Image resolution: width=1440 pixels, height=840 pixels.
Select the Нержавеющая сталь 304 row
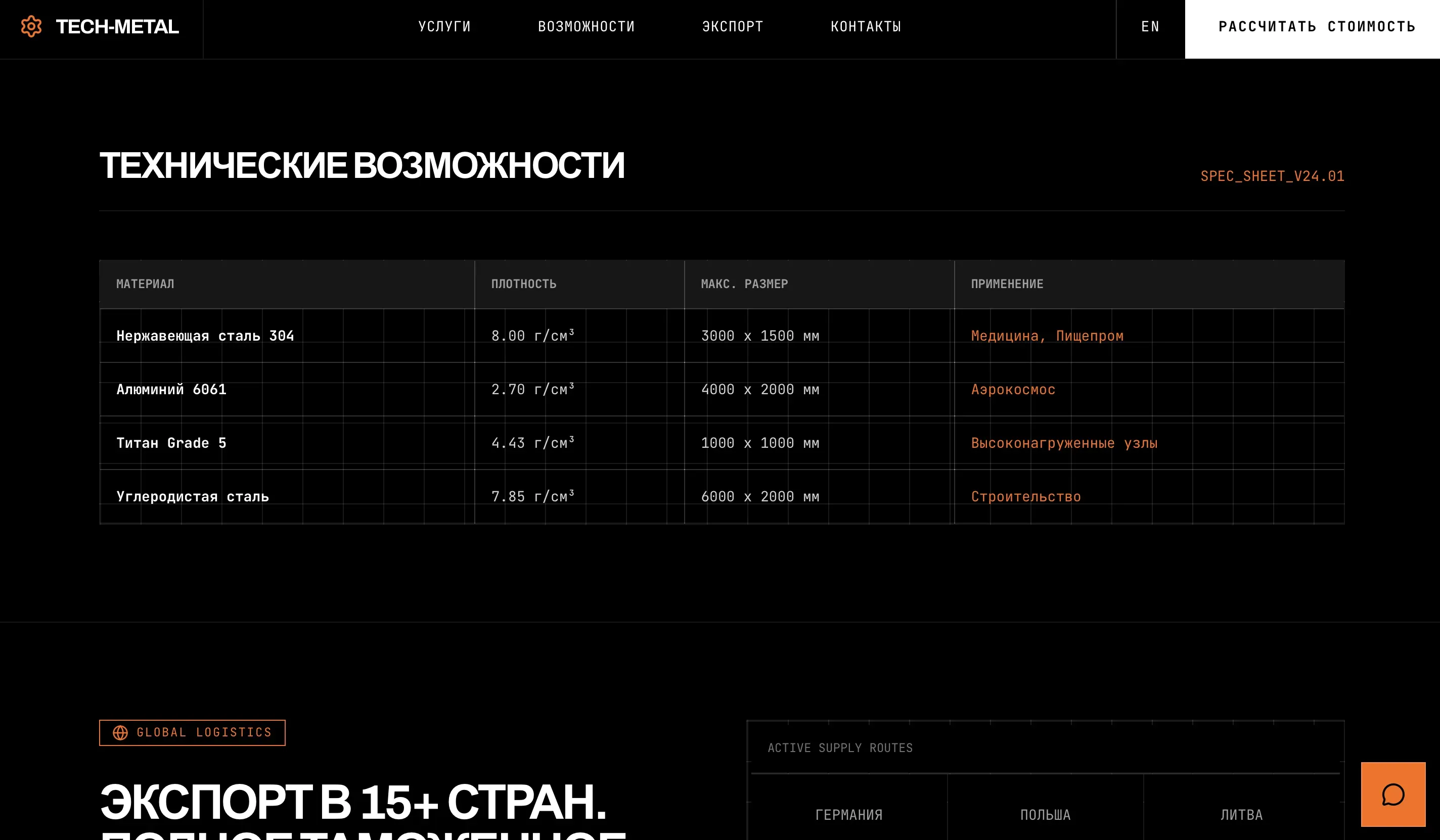click(x=205, y=336)
